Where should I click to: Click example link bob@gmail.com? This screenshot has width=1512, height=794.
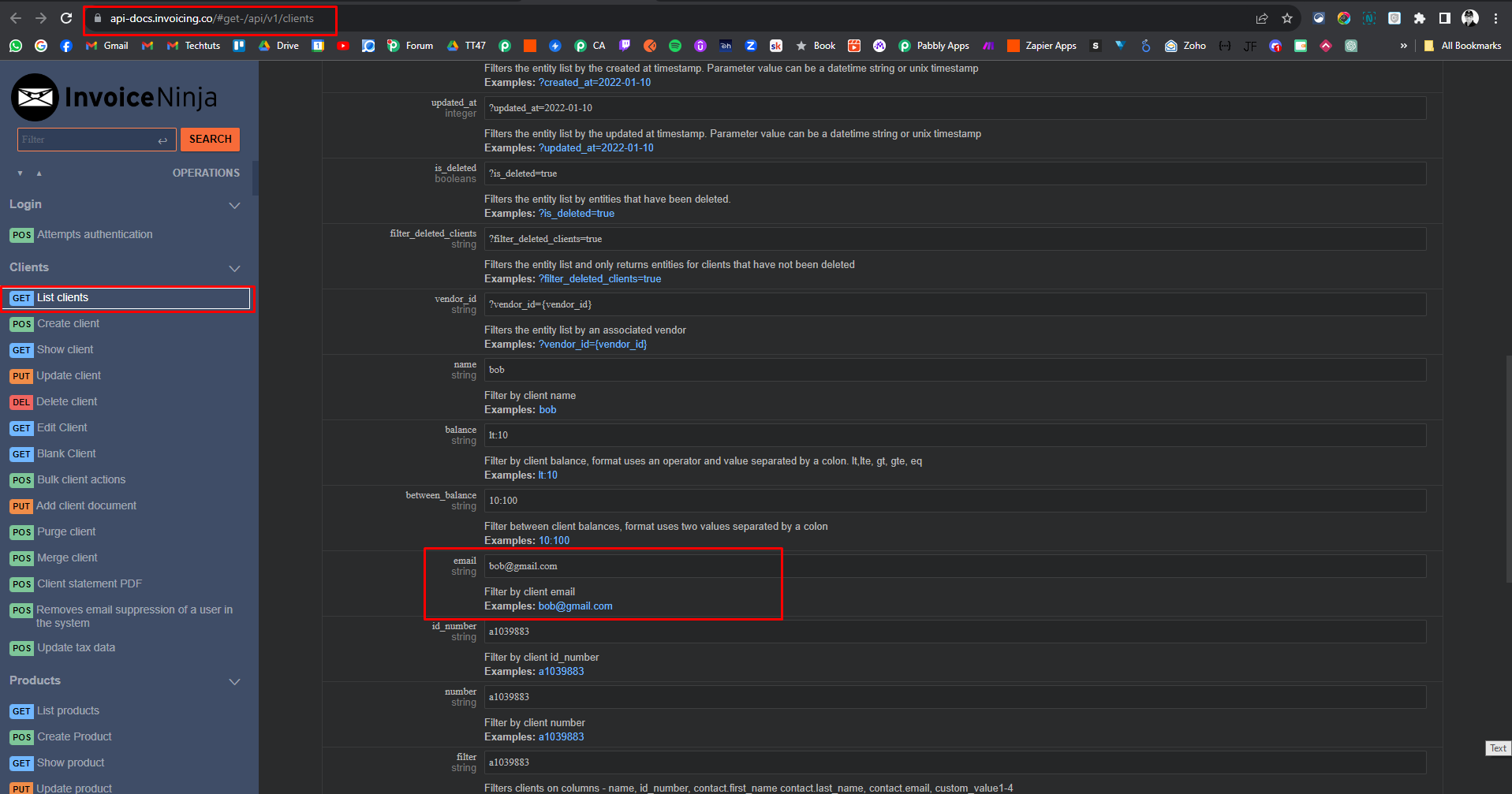click(576, 606)
